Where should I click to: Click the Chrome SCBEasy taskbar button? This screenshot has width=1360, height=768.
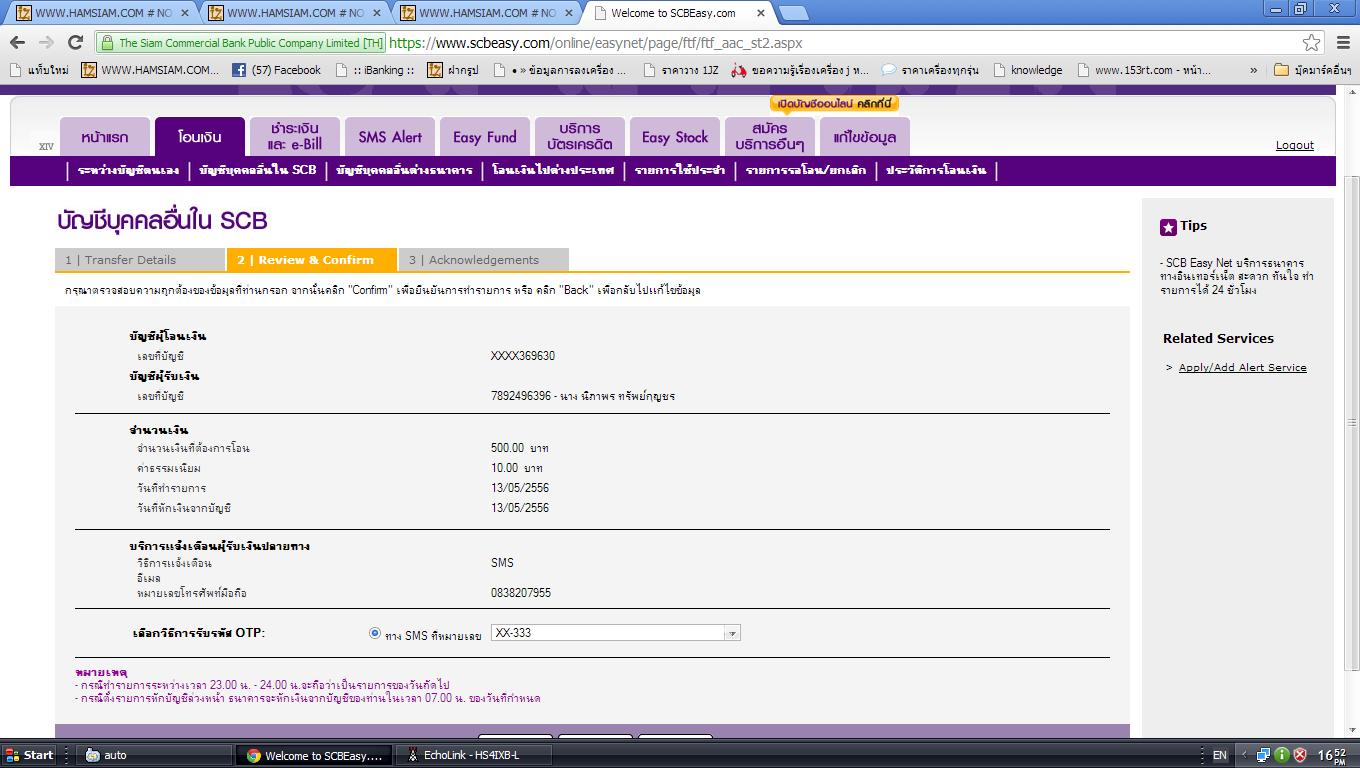pos(315,755)
